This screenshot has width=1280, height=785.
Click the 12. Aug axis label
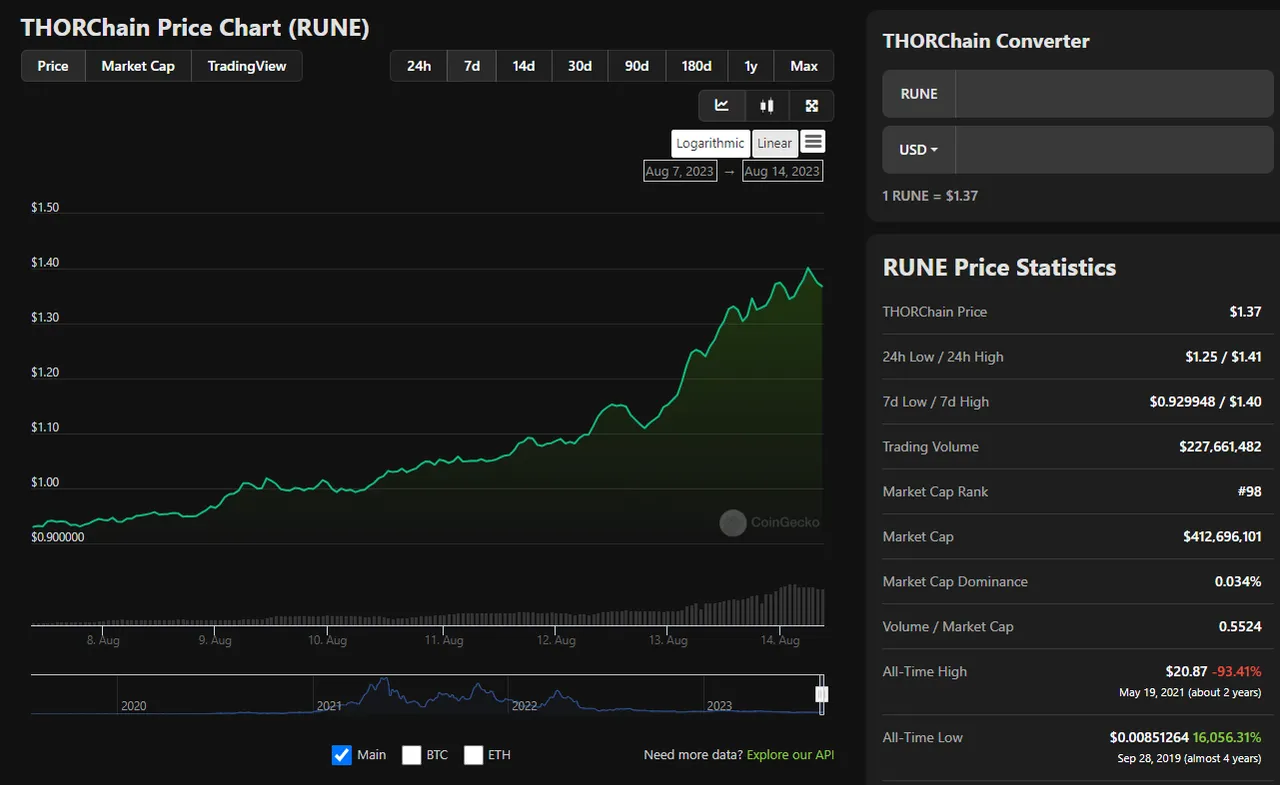point(557,640)
